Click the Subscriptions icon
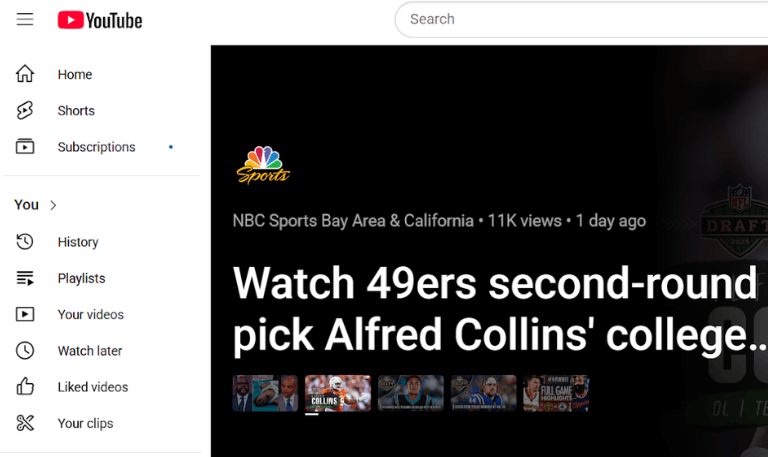Image resolution: width=768 pixels, height=457 pixels. 25,147
